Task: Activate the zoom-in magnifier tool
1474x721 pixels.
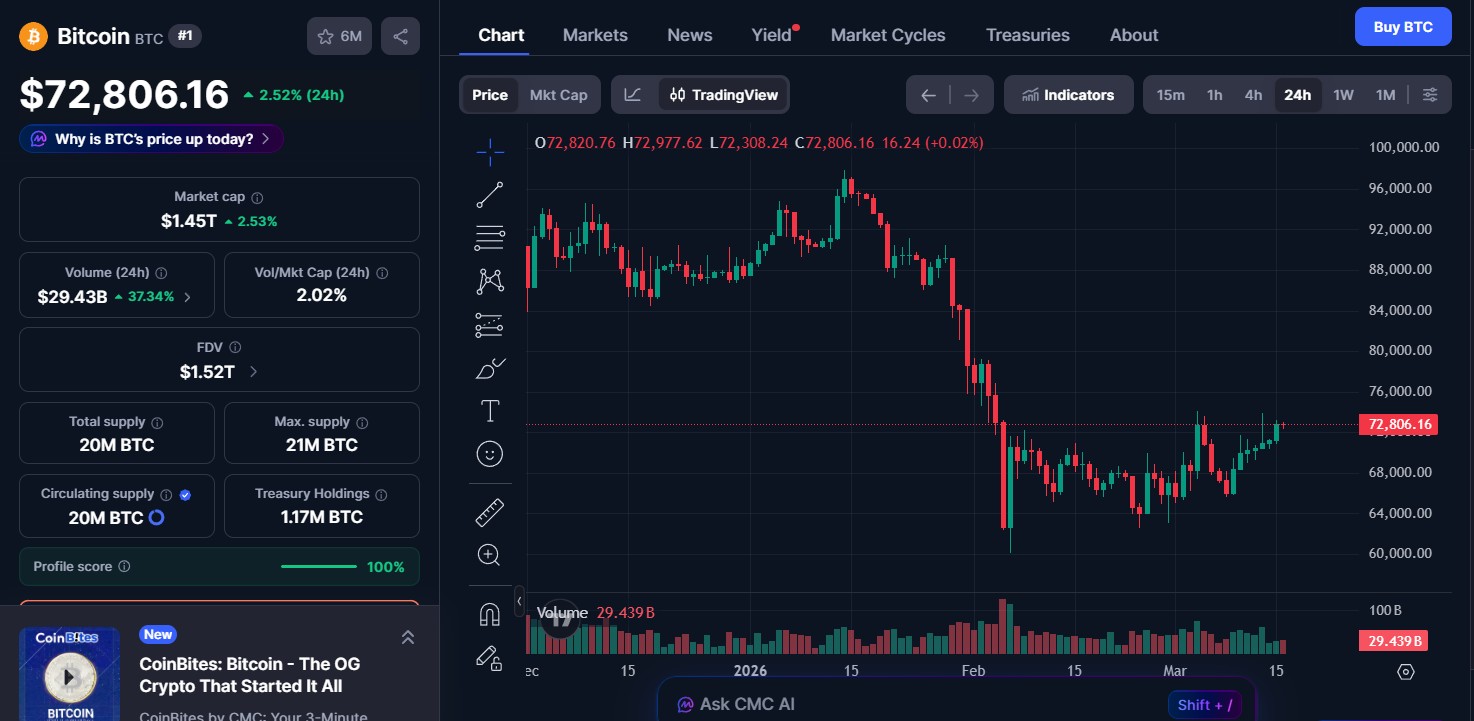Action: (x=490, y=554)
